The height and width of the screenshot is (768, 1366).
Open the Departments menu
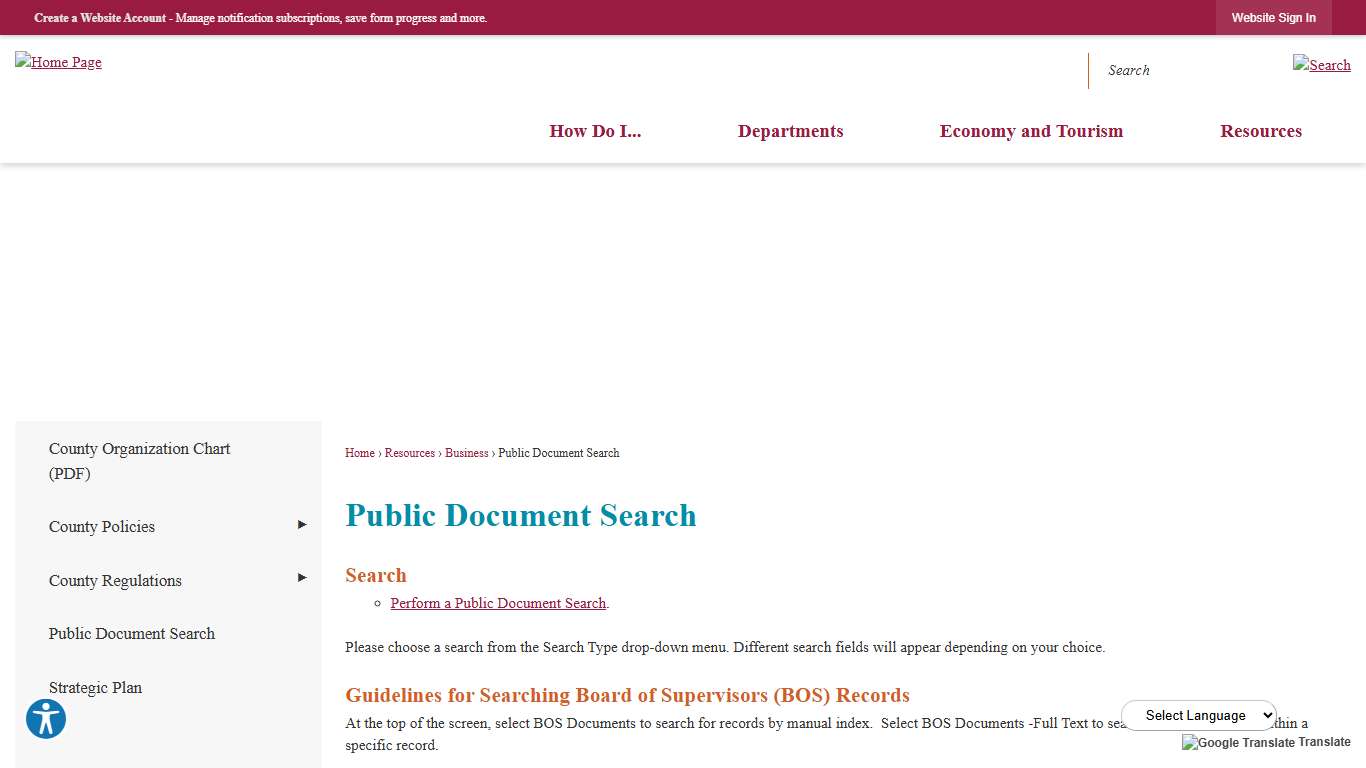[x=790, y=131]
